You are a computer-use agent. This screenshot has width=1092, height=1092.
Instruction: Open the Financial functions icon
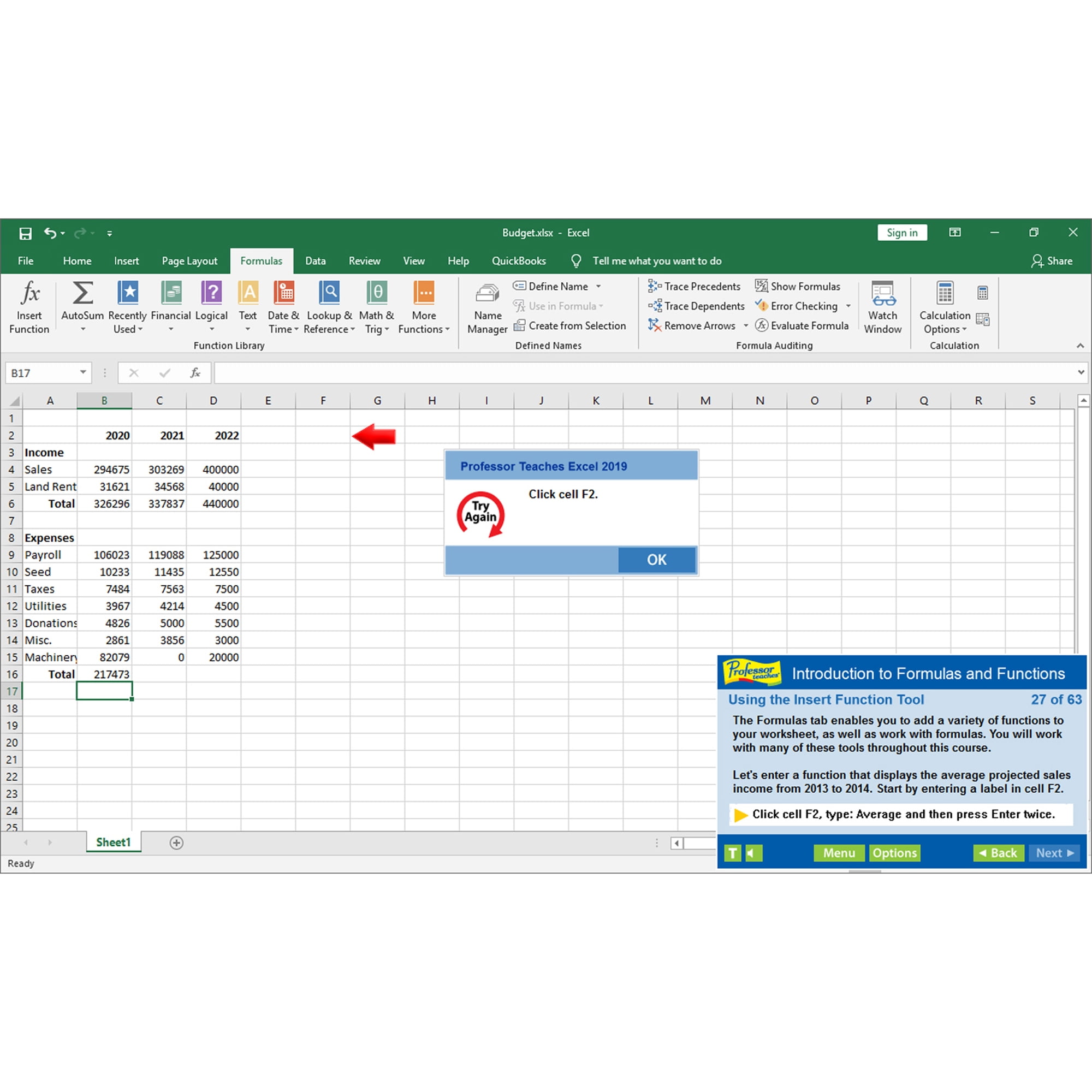171,293
